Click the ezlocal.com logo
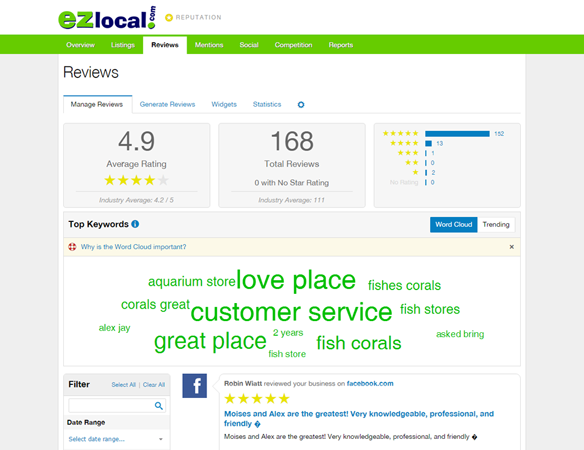Image resolution: width=584 pixels, height=450 pixels. pos(107,18)
